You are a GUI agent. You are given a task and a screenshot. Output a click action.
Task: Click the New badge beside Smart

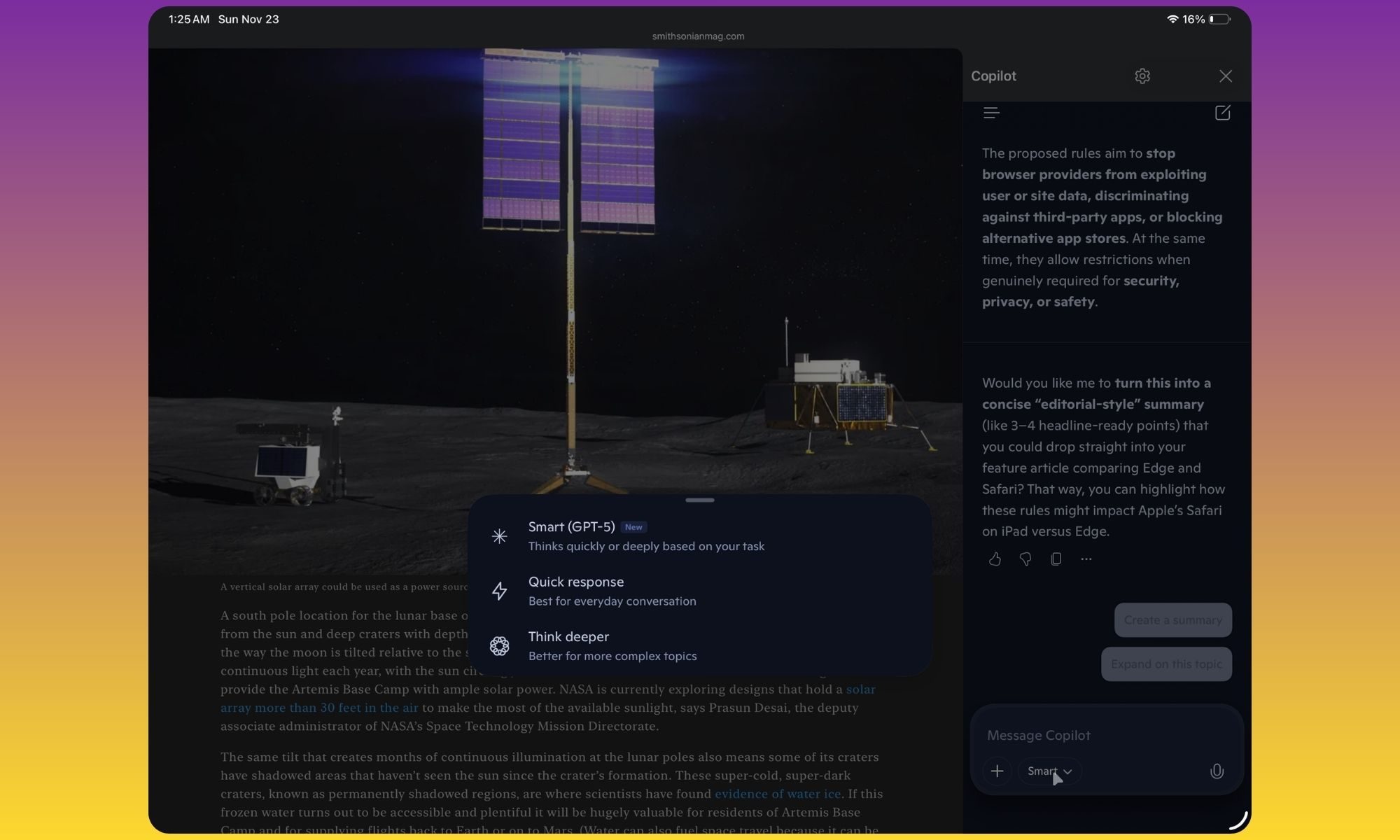point(633,527)
